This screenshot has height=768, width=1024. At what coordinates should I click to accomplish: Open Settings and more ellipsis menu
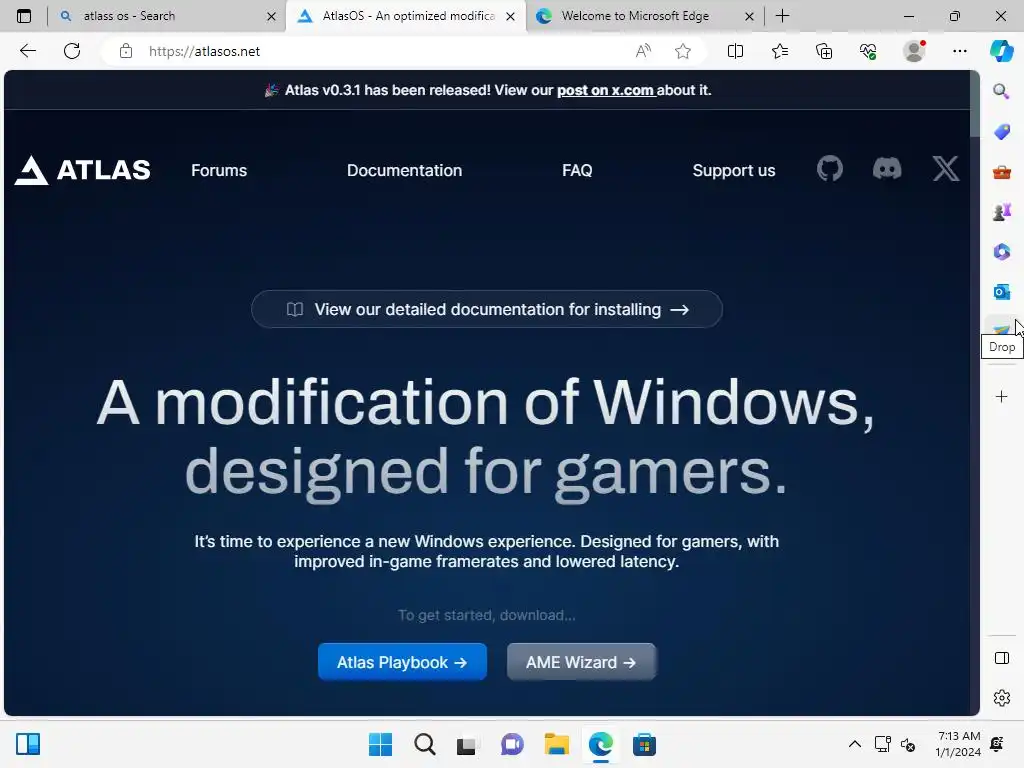pyautogui.click(x=959, y=51)
